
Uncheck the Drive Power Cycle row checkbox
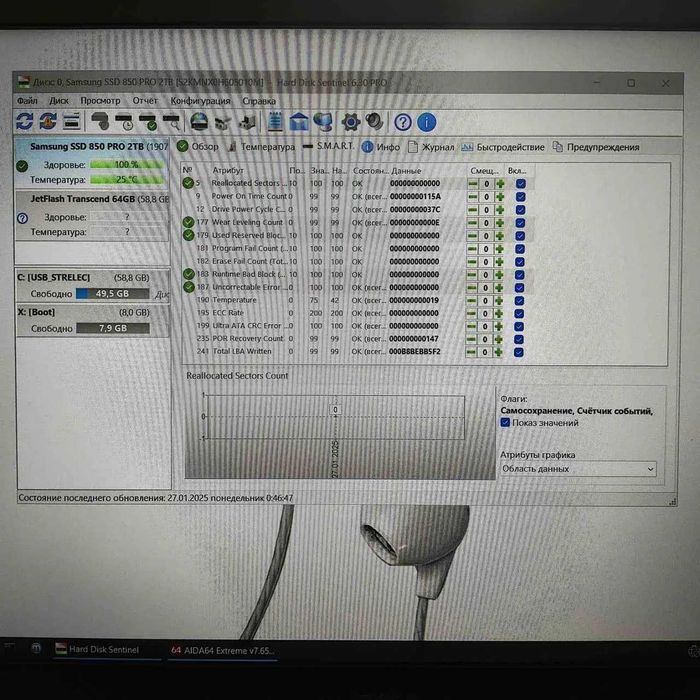(521, 210)
